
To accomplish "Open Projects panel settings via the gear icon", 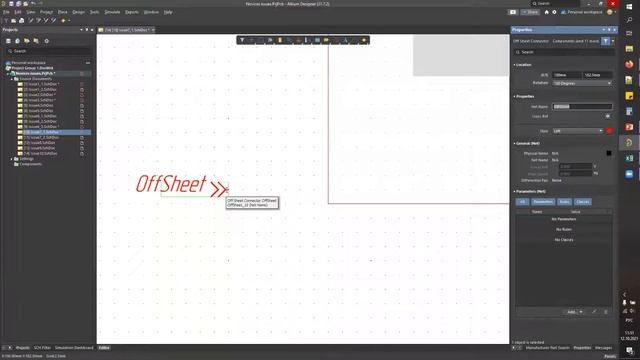I will click(47, 41).
